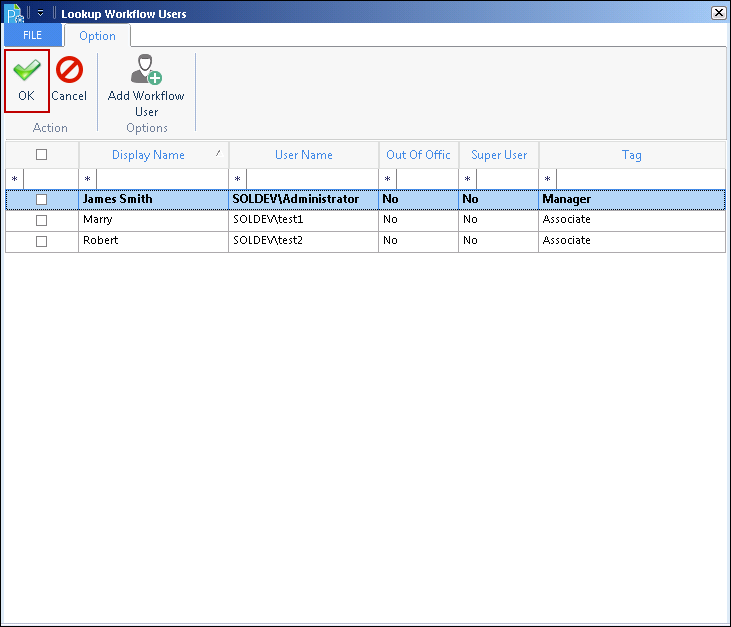The image size is (731, 627).
Task: Open filter operator for Out Of Office column
Action: pos(388,179)
